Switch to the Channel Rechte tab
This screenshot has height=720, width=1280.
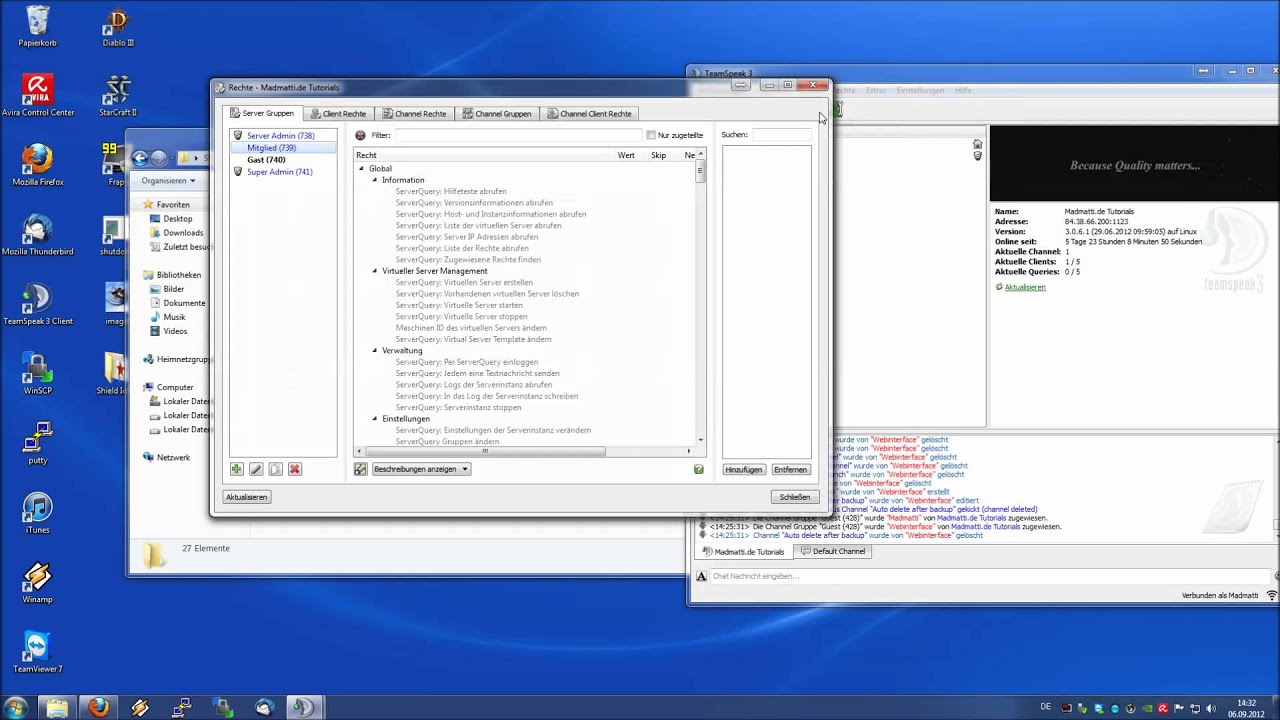(414, 114)
